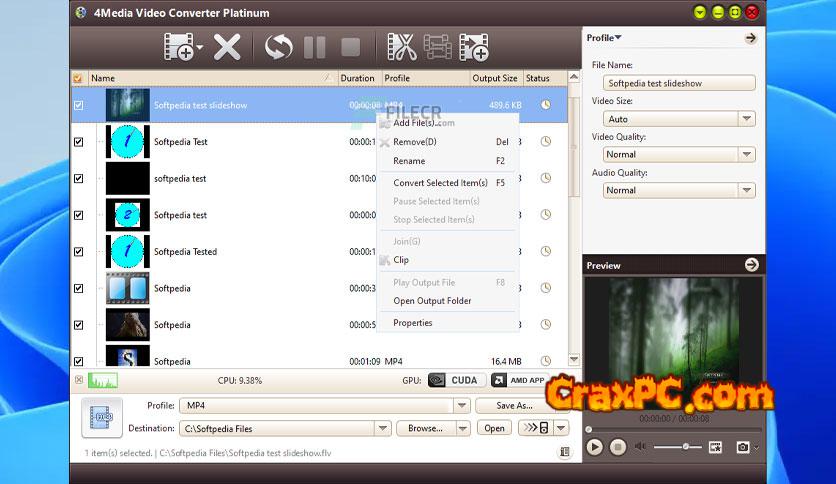This screenshot has width=836, height=484.
Task: Click the Clip scissors toolbar icon
Action: [x=401, y=47]
